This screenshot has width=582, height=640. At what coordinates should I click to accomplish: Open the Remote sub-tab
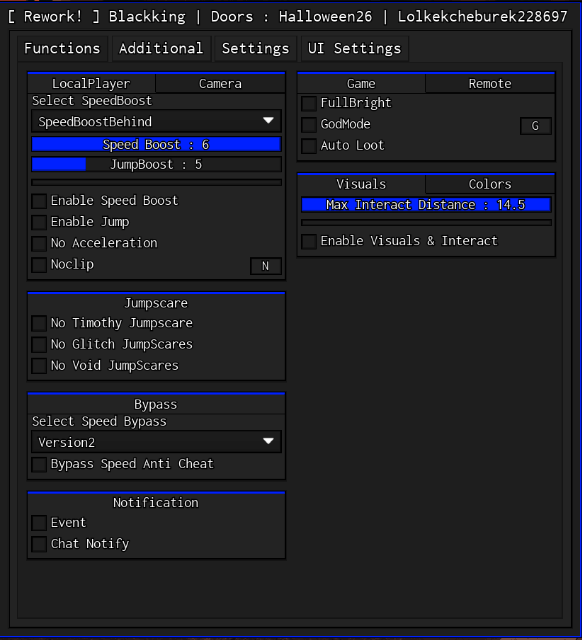(490, 84)
